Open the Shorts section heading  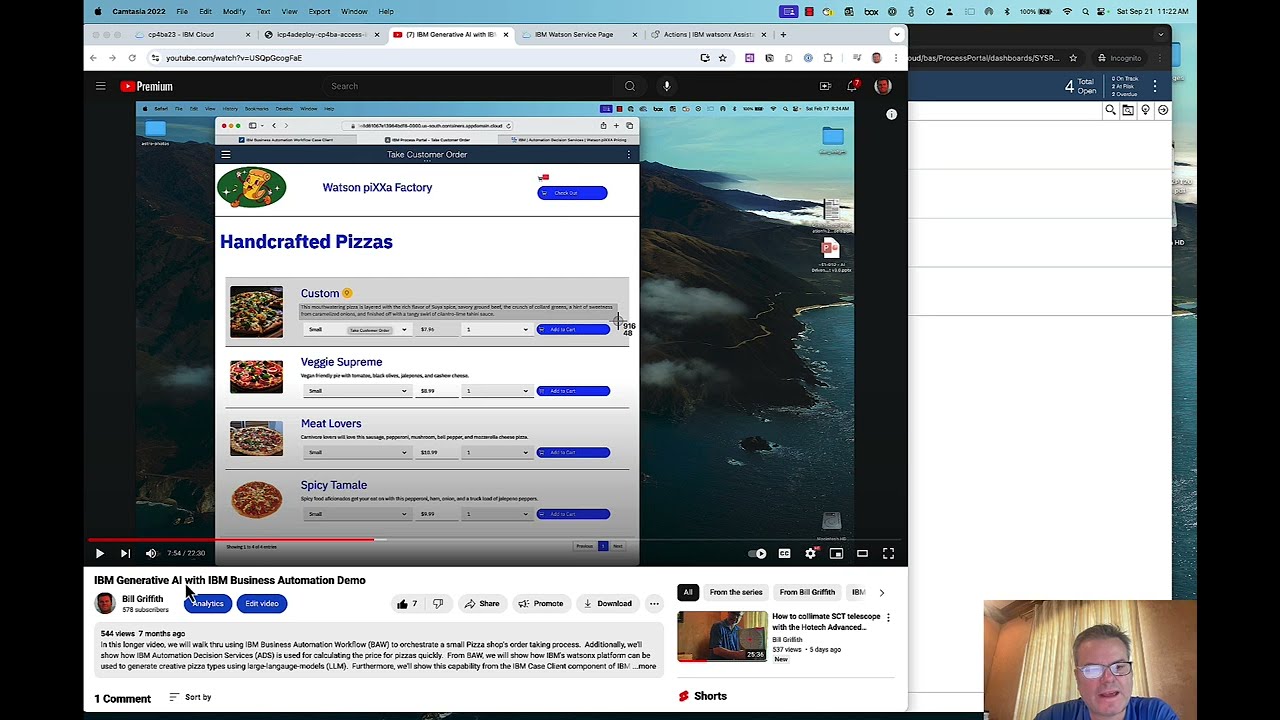(x=702, y=696)
